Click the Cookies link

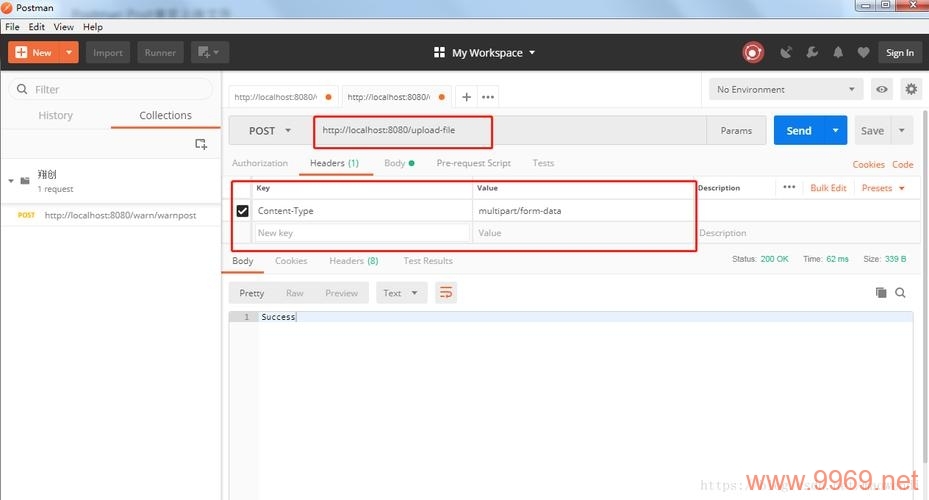click(868, 165)
